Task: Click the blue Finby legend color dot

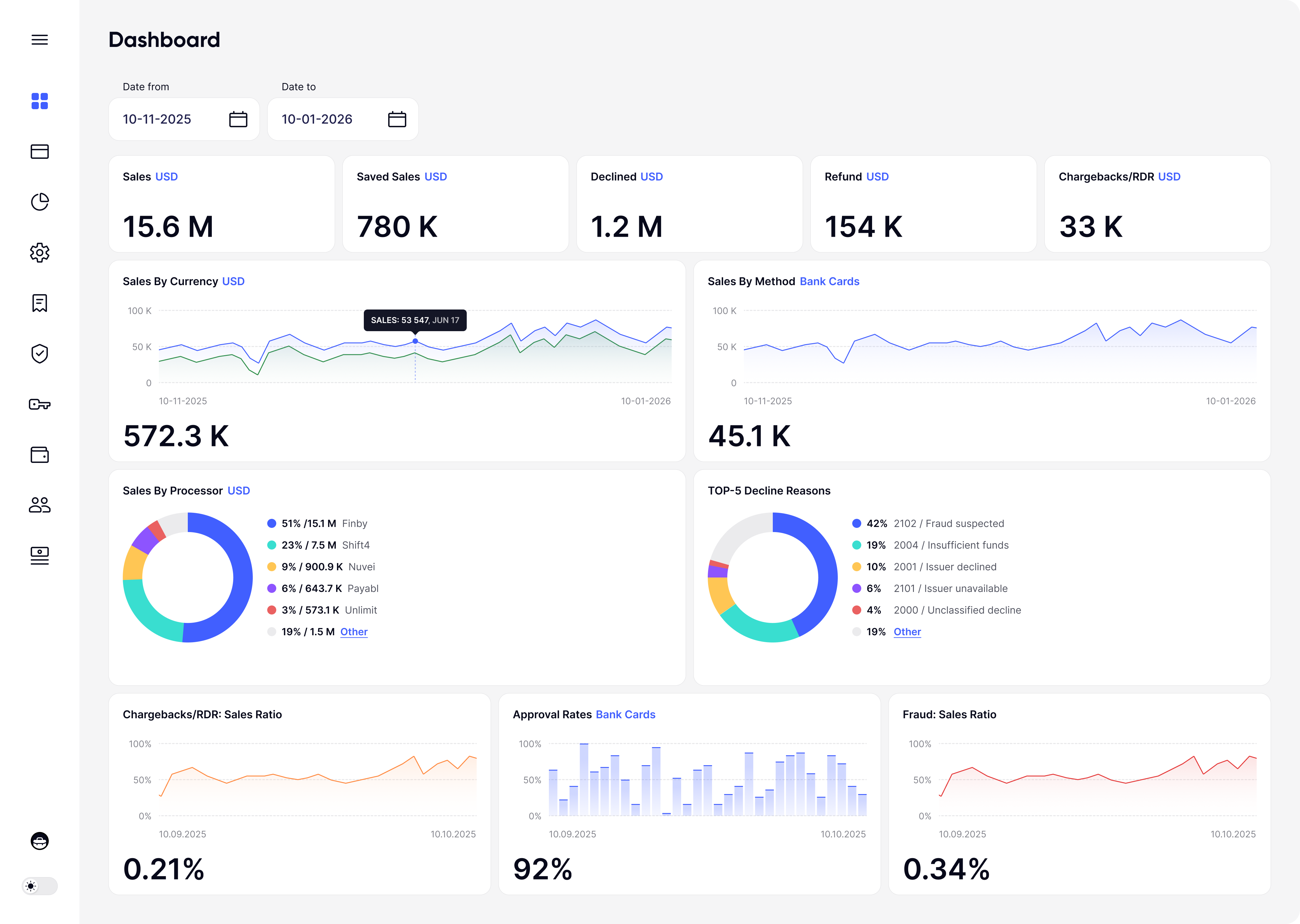Action: click(271, 523)
